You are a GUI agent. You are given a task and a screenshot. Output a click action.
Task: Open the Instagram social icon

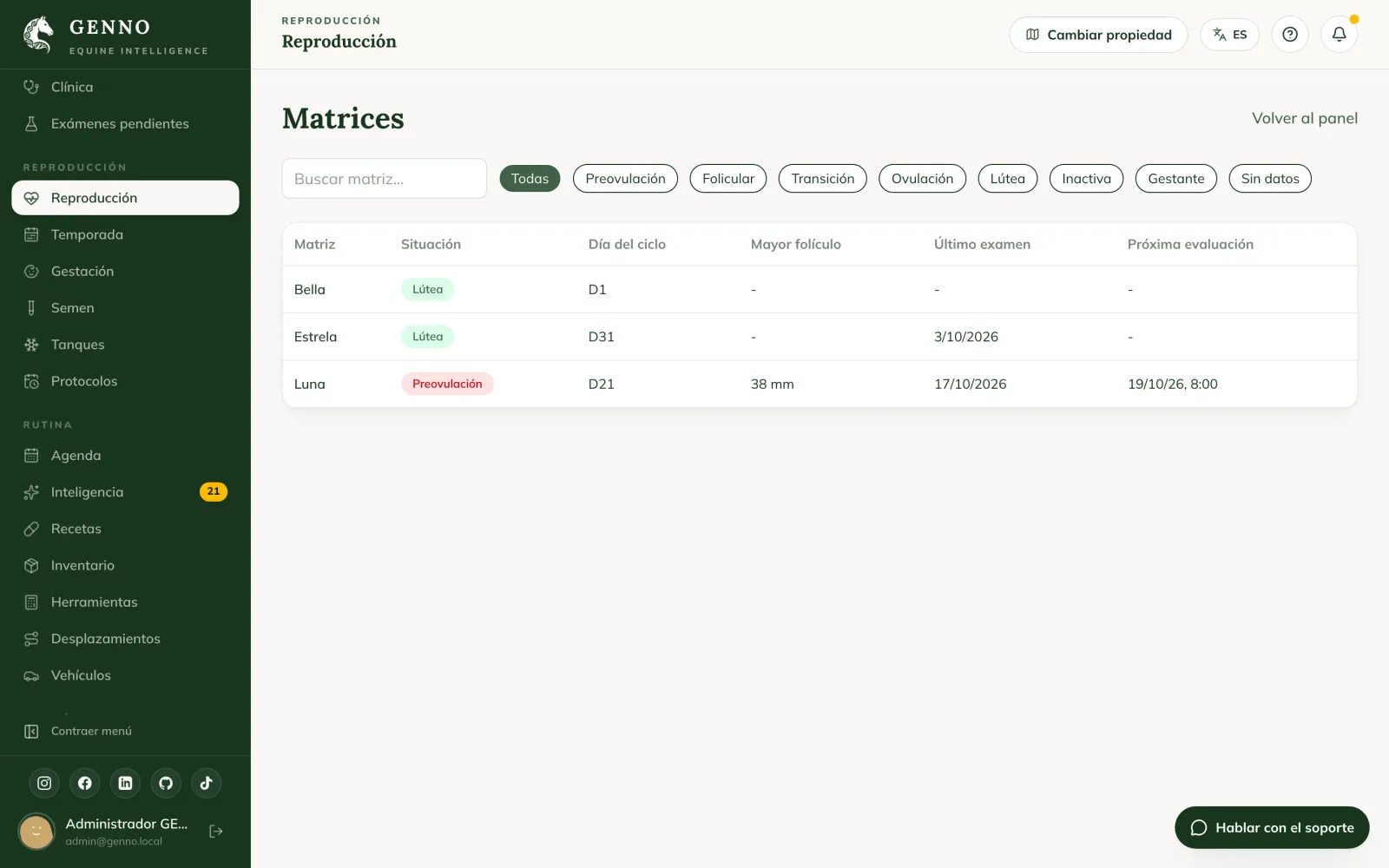[x=44, y=783]
